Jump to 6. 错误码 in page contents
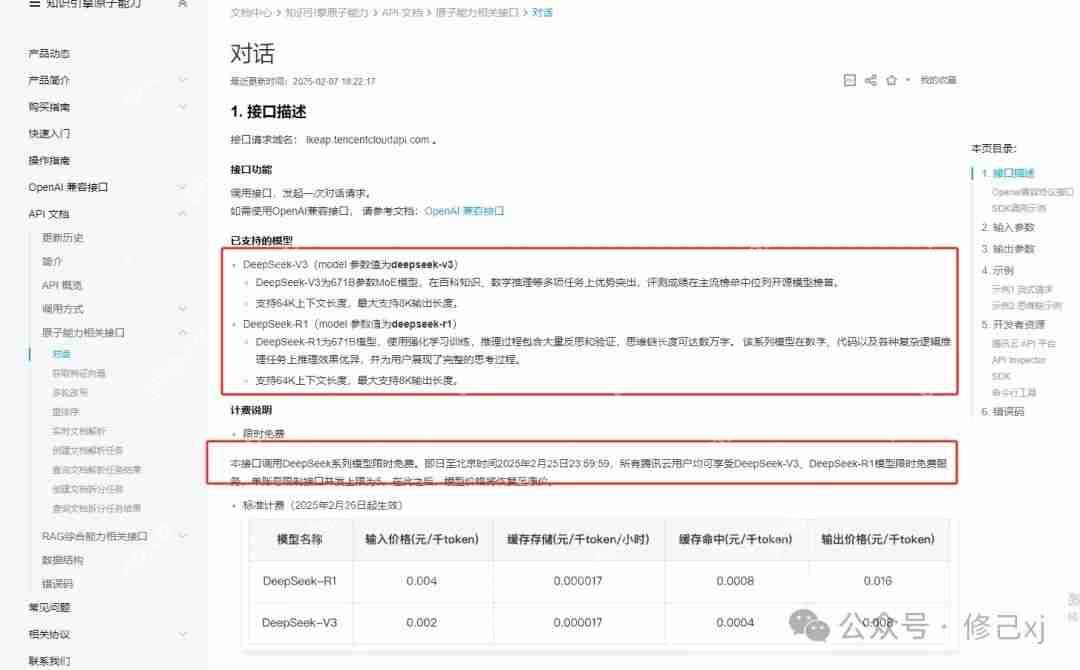1080x670 pixels. point(1003,412)
